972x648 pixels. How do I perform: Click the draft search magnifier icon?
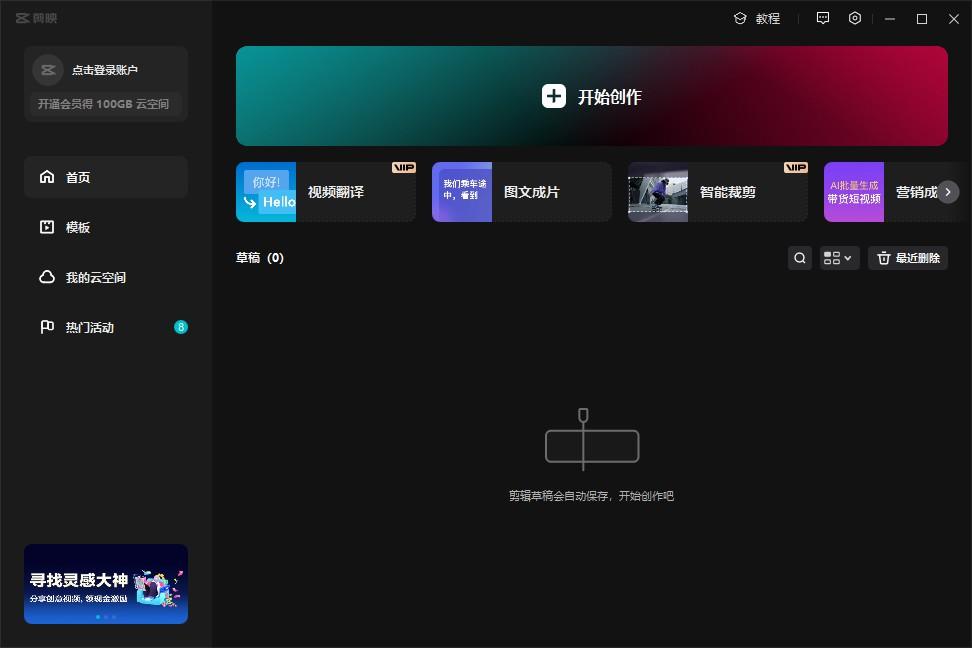click(800, 258)
